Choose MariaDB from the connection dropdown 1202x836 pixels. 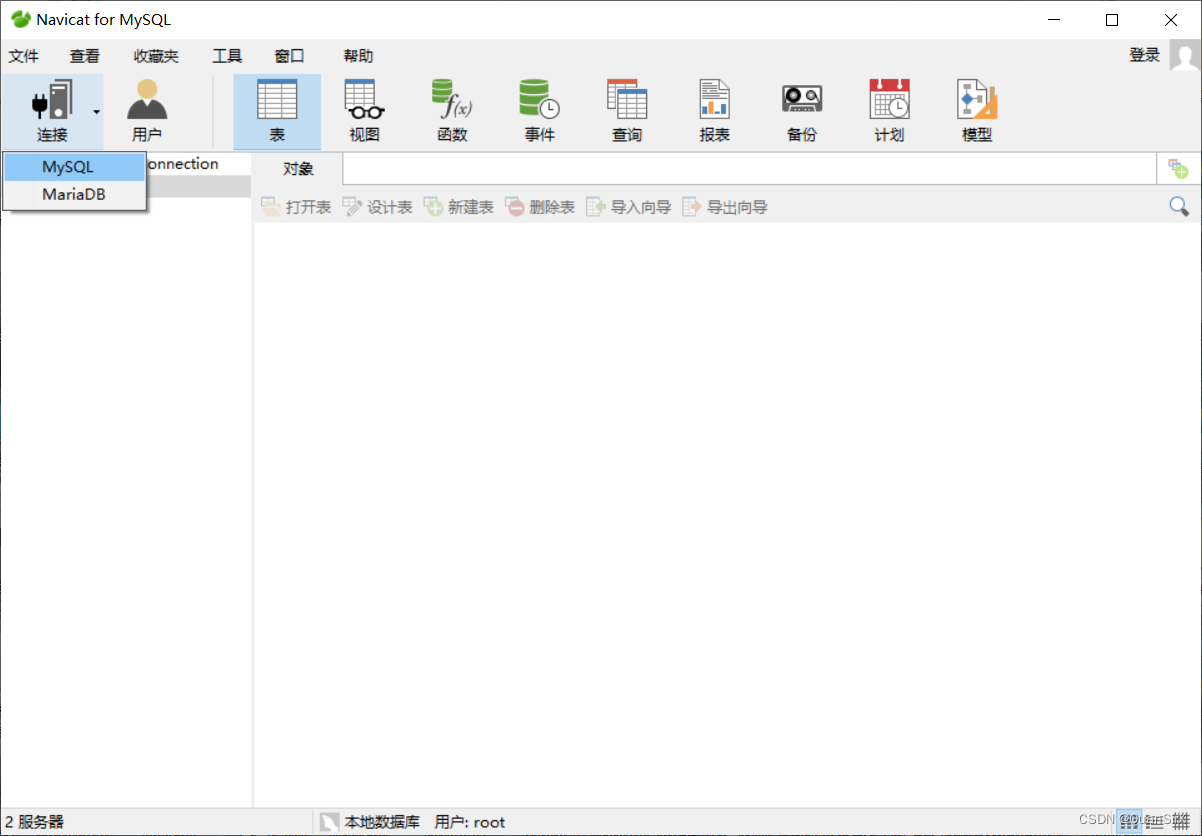[75, 195]
